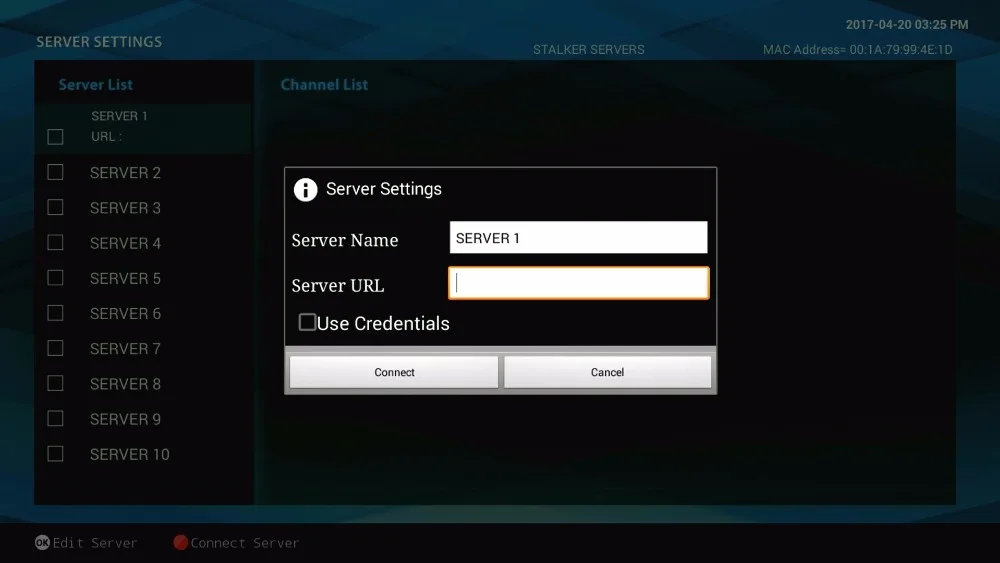Focus the Server URL input field
The width and height of the screenshot is (1000, 563).
click(578, 283)
